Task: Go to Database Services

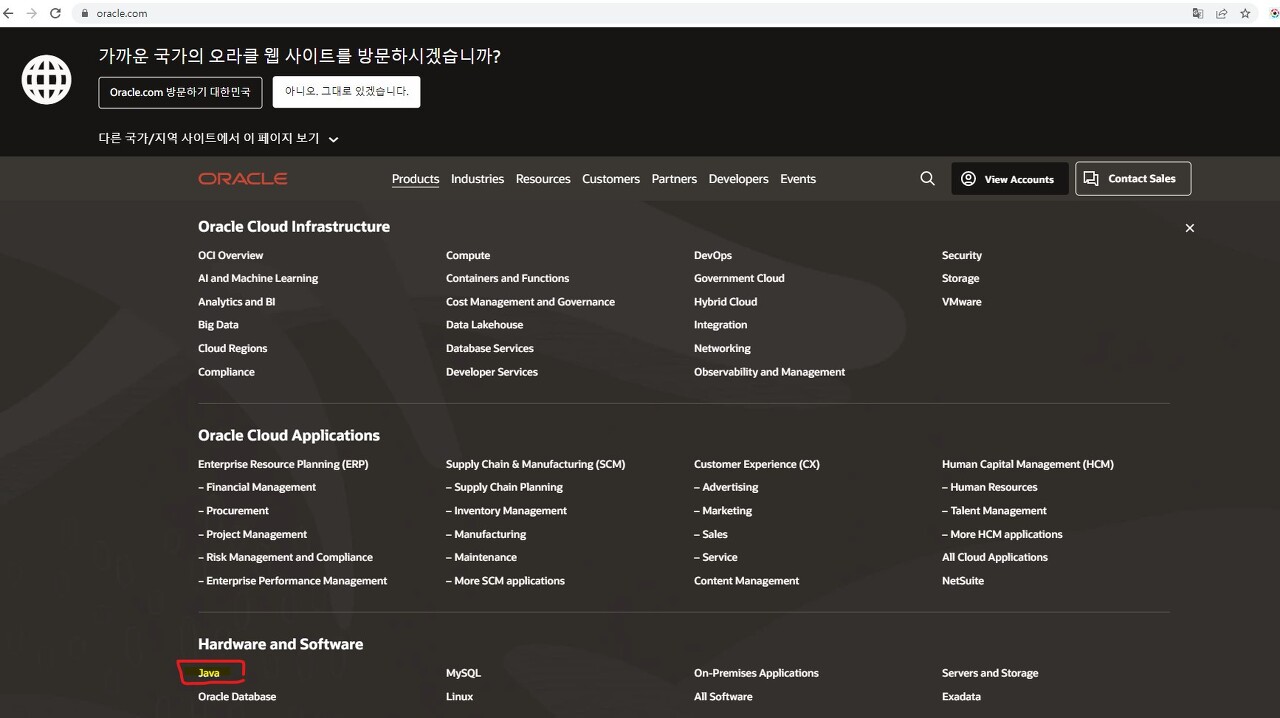Action: click(490, 348)
